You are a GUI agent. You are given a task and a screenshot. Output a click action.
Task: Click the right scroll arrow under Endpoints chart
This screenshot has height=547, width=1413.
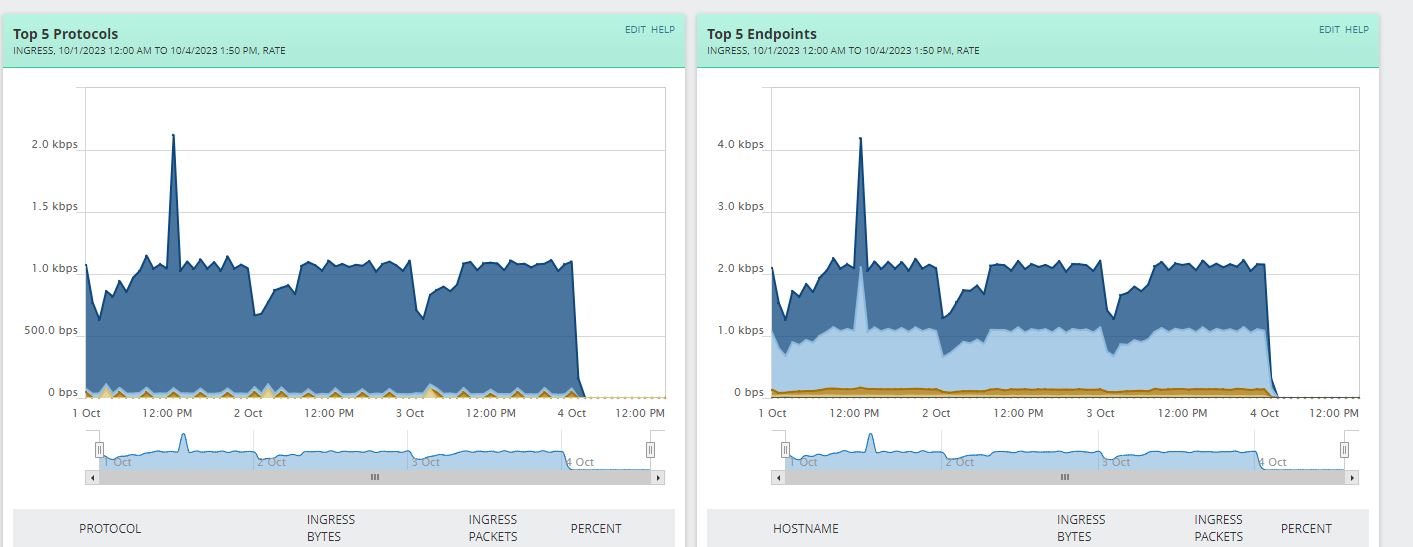pos(1352,478)
